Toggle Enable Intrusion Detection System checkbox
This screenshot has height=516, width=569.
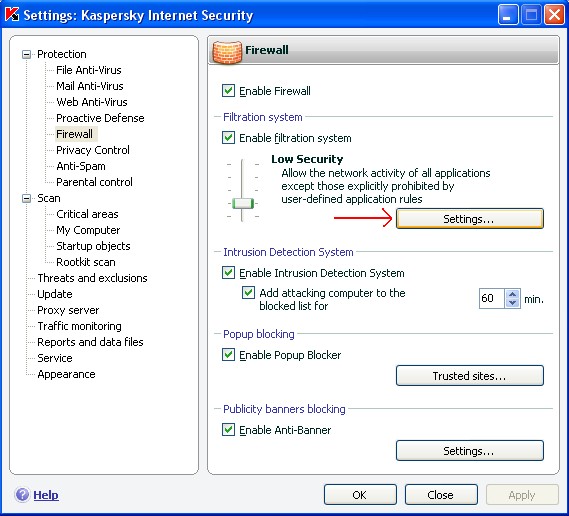coord(228,273)
